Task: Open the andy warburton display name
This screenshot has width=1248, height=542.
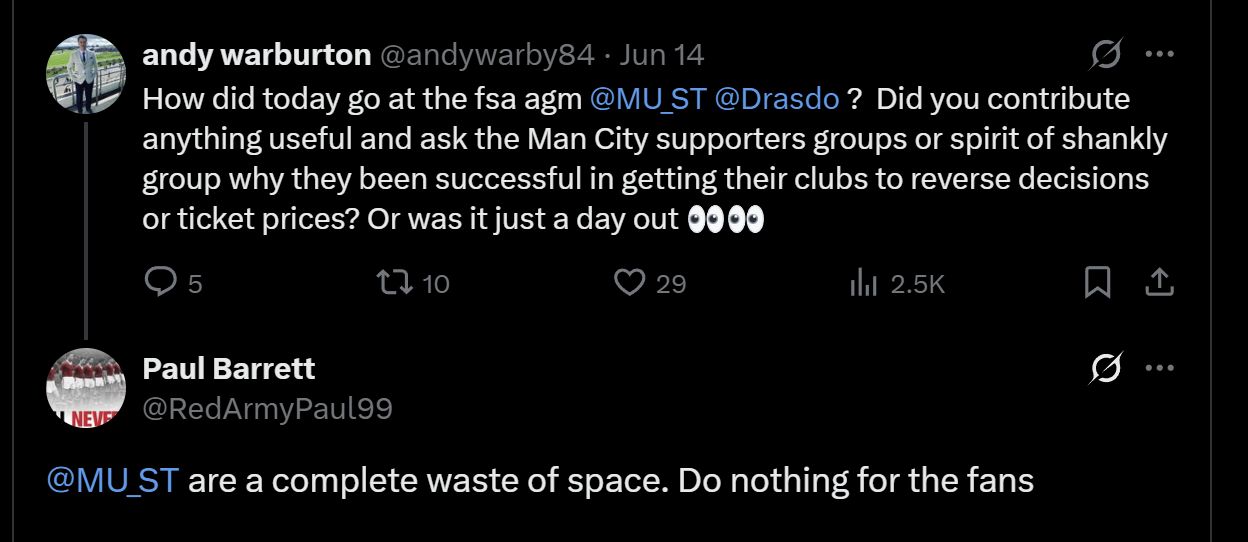Action: (257, 55)
